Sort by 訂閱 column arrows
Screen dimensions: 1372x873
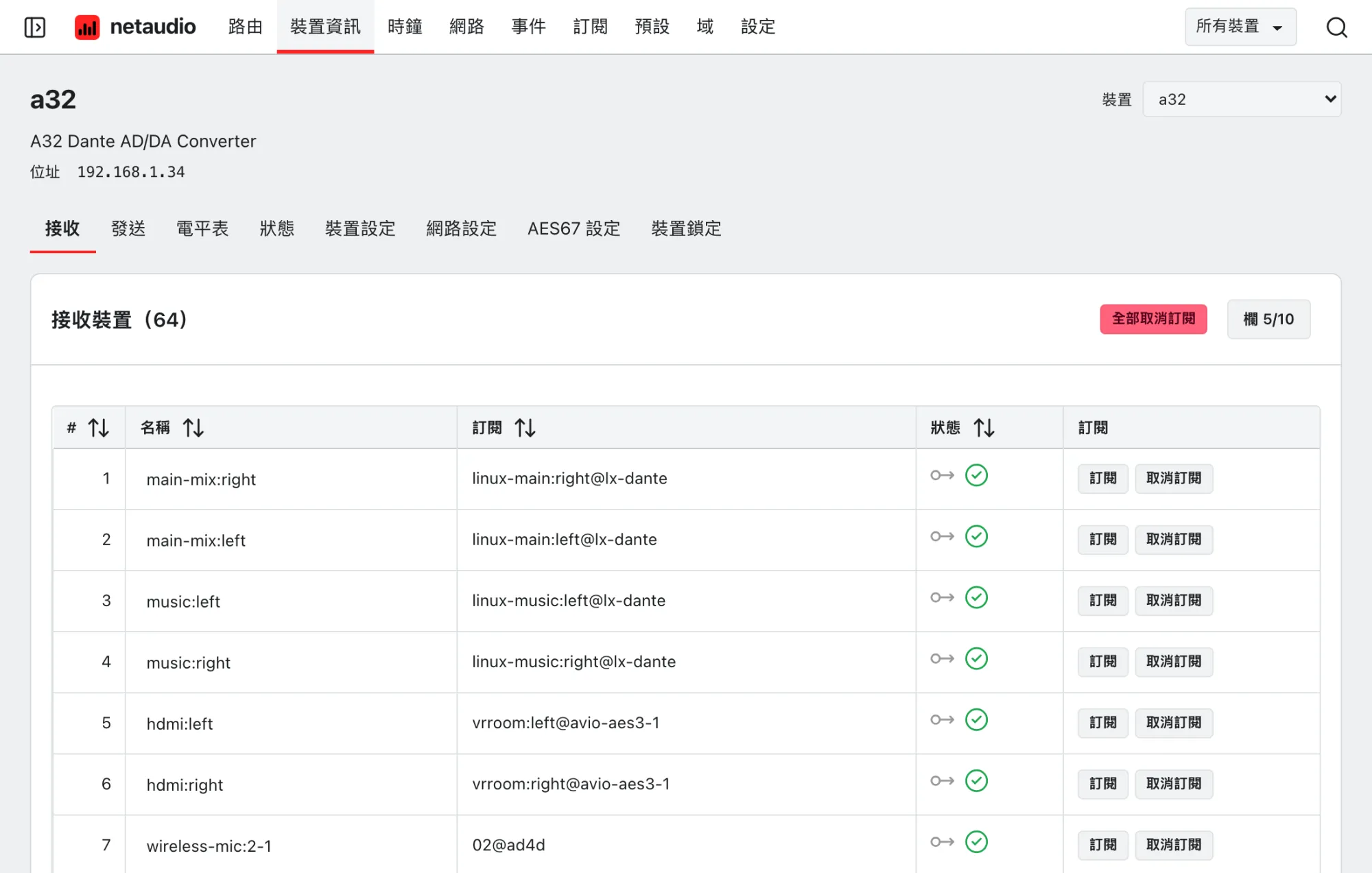(x=525, y=428)
